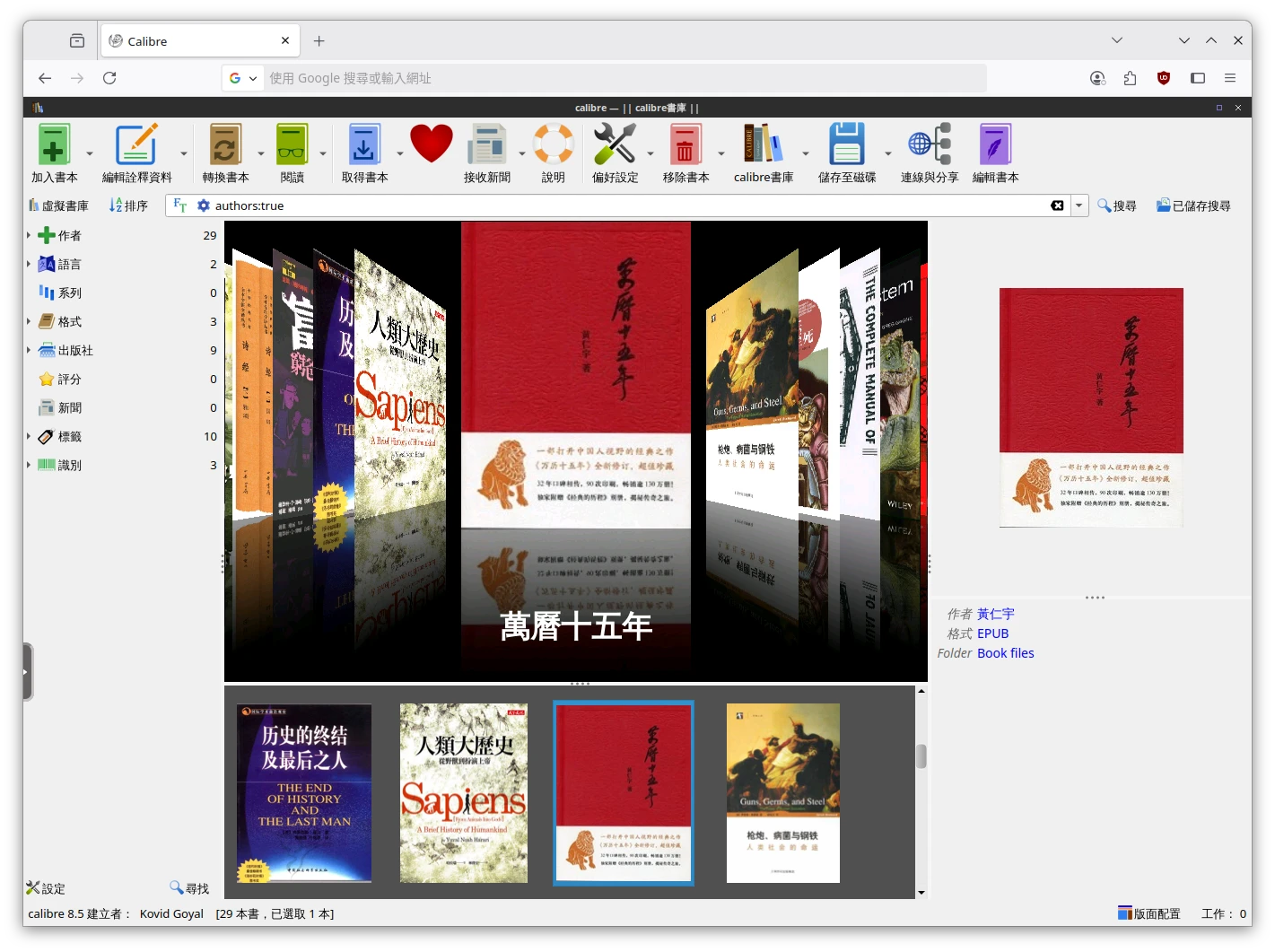The width and height of the screenshot is (1275, 952).
Task: Click the Add books (加入書本) icon
Action: [x=54, y=145]
